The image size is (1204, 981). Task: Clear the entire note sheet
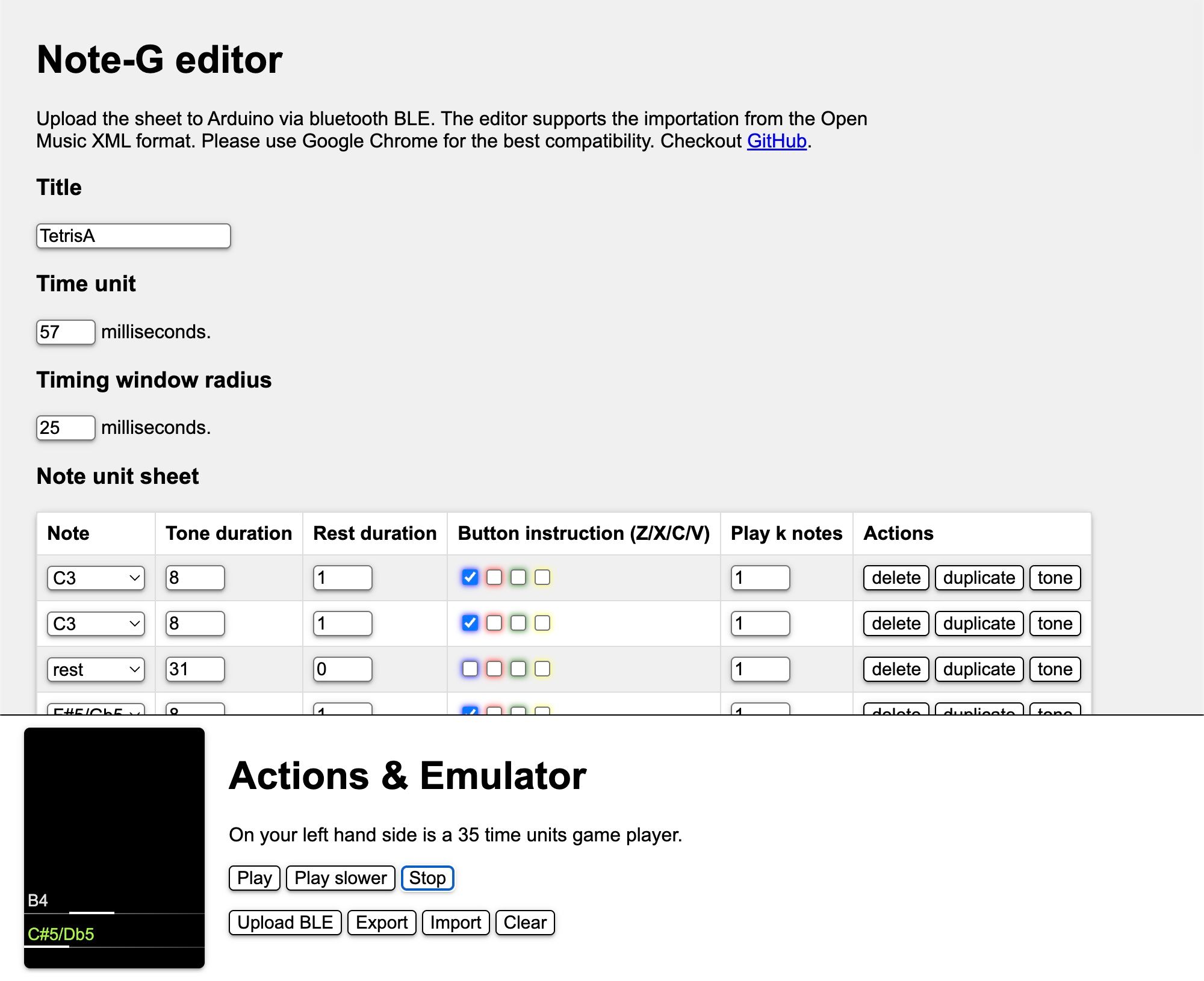coord(524,923)
